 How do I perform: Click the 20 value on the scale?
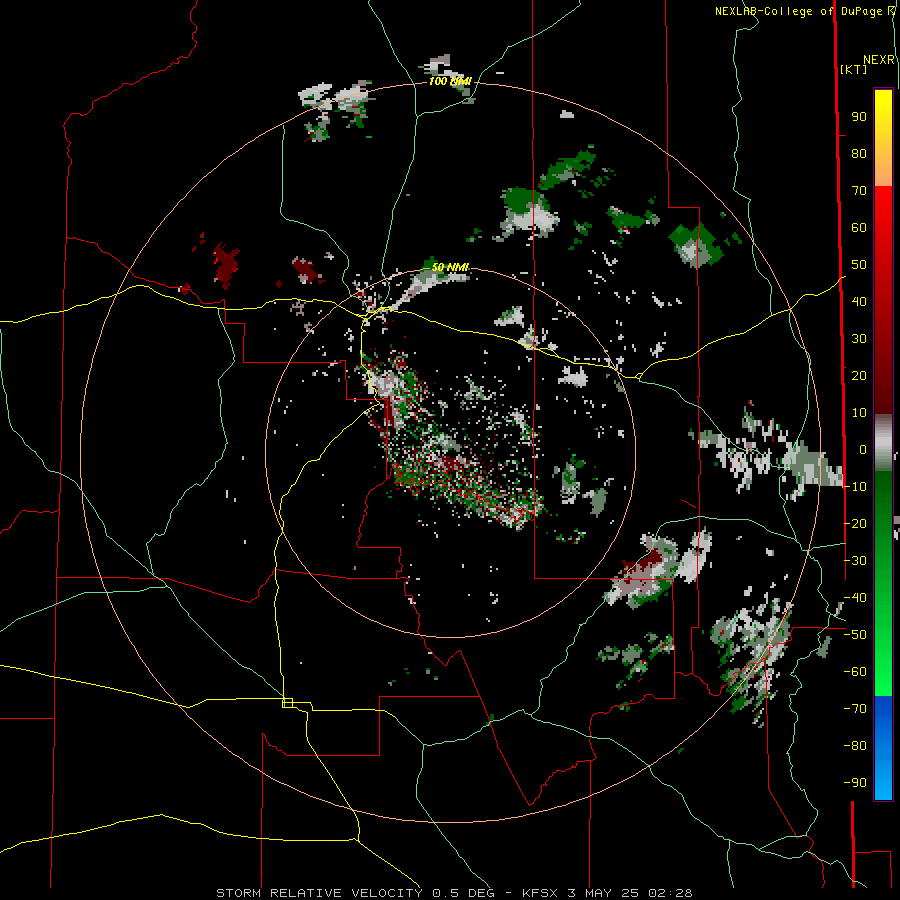click(x=859, y=376)
